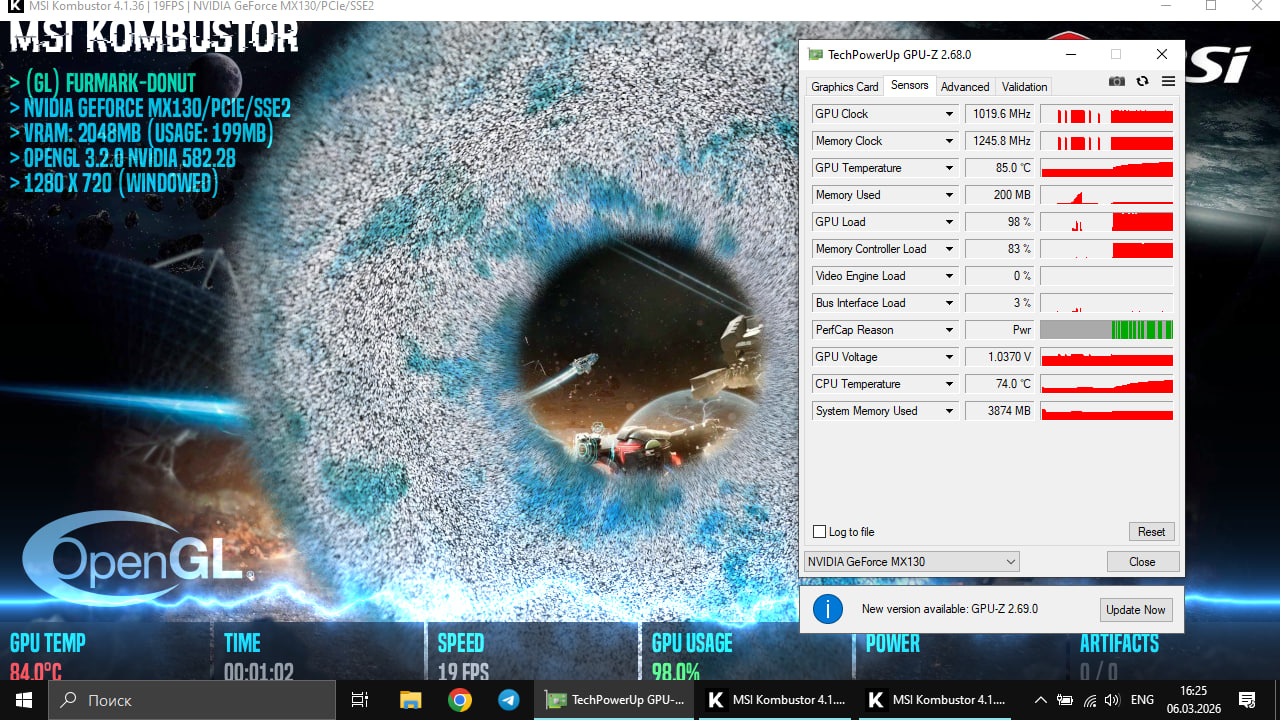Click the volume speaker icon
Screen dimensions: 1280x720
[1112, 700]
